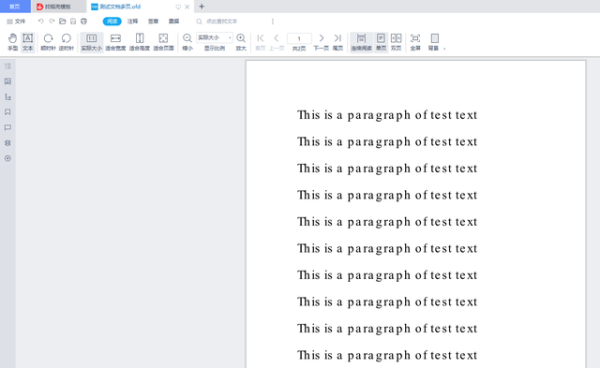Open a new tab with plus
Viewport: 600px width, 368px height.
click(x=202, y=7)
